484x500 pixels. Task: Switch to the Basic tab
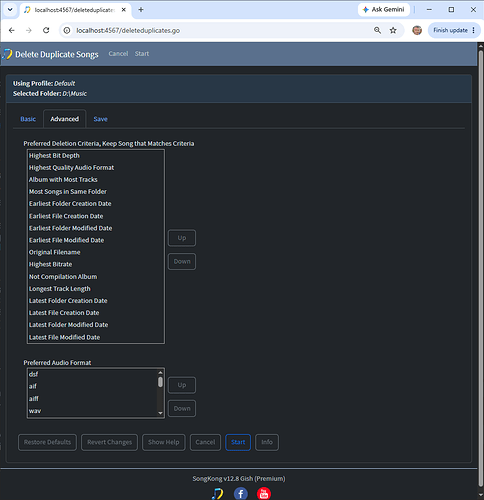pos(28,119)
